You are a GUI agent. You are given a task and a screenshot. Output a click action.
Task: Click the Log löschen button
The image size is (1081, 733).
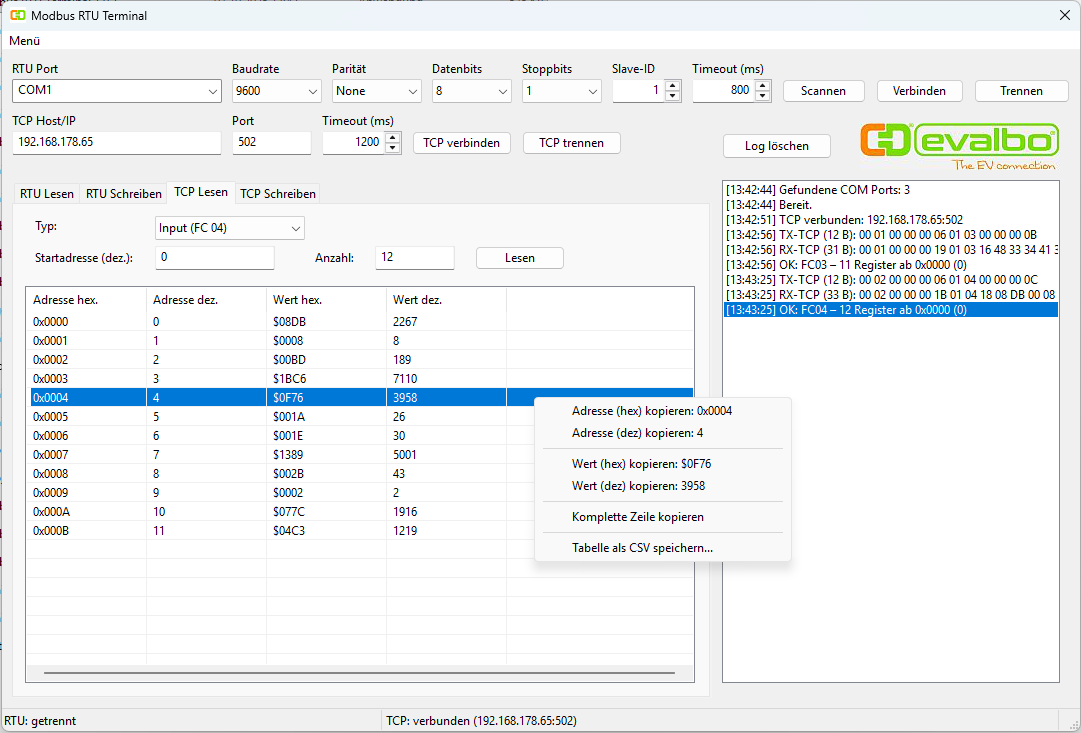(x=777, y=146)
